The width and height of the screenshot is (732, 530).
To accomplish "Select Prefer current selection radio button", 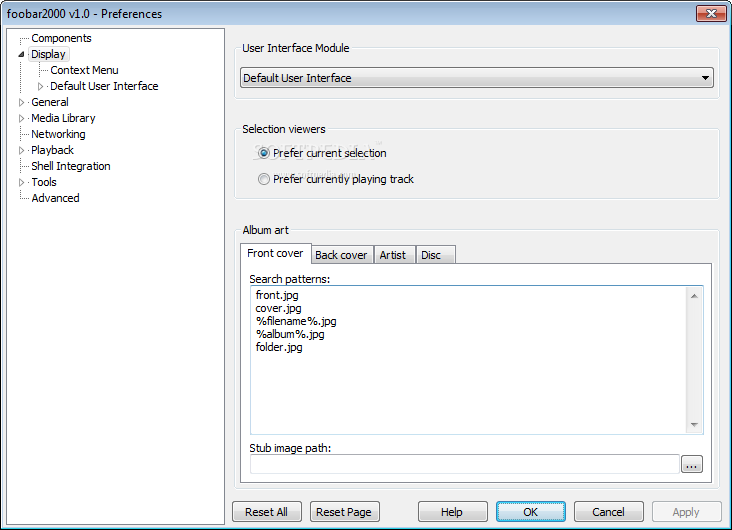I will tap(264, 153).
